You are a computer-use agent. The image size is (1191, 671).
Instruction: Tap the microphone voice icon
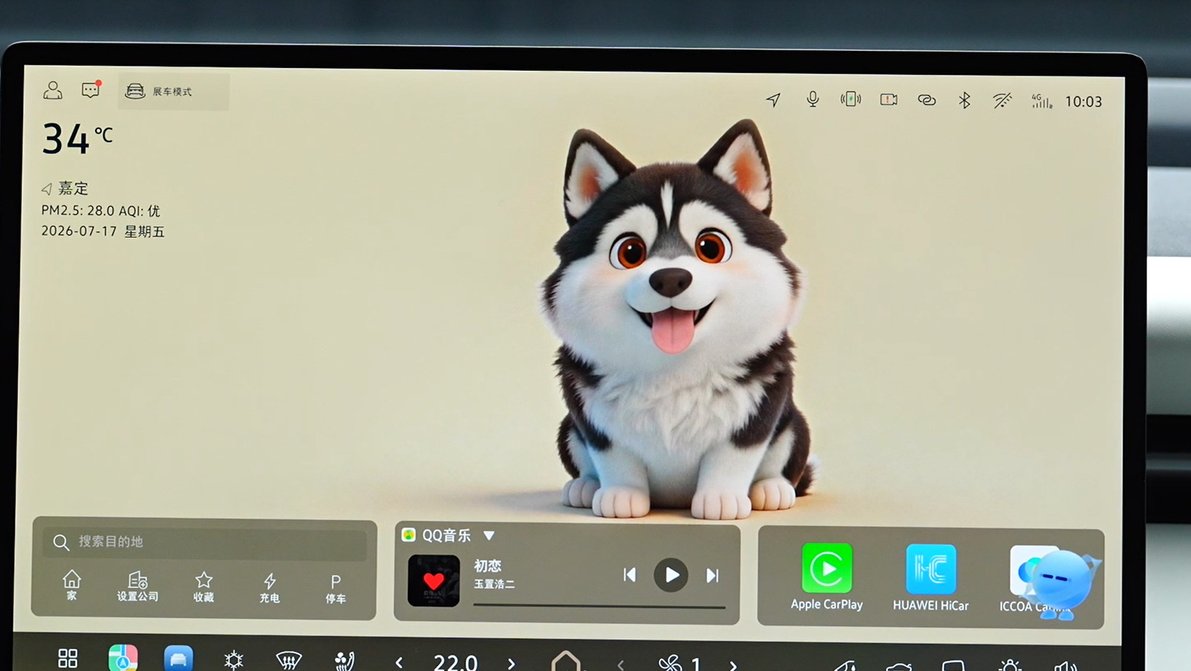[812, 100]
